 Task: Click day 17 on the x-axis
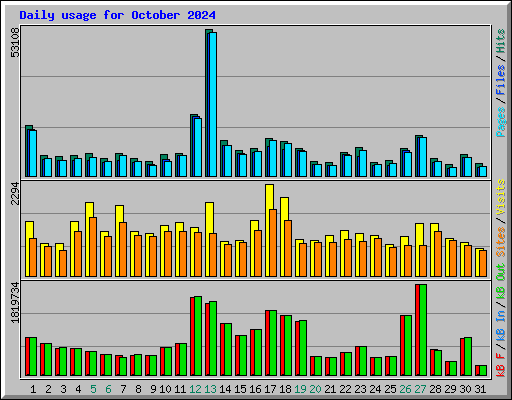tap(270, 389)
